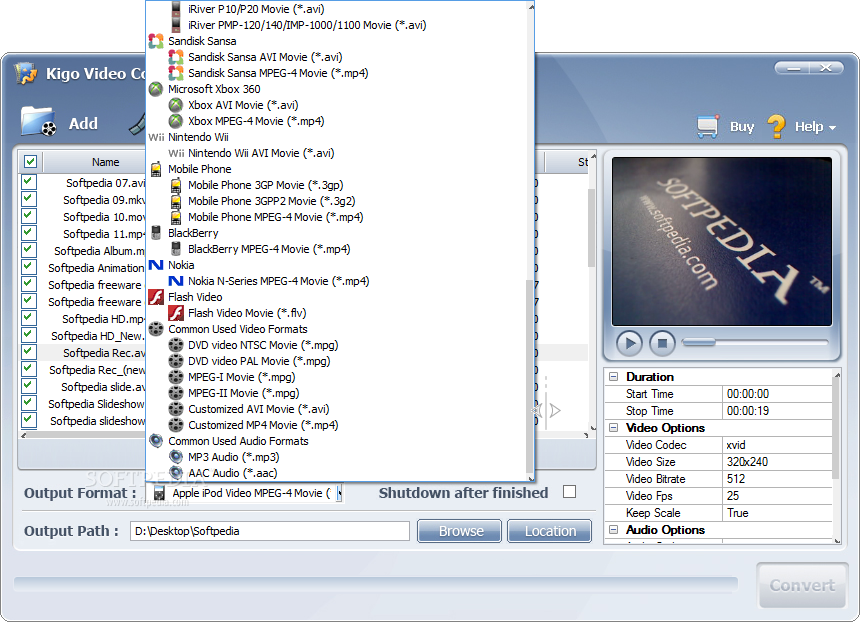Click the Output Path text field

[x=270, y=531]
